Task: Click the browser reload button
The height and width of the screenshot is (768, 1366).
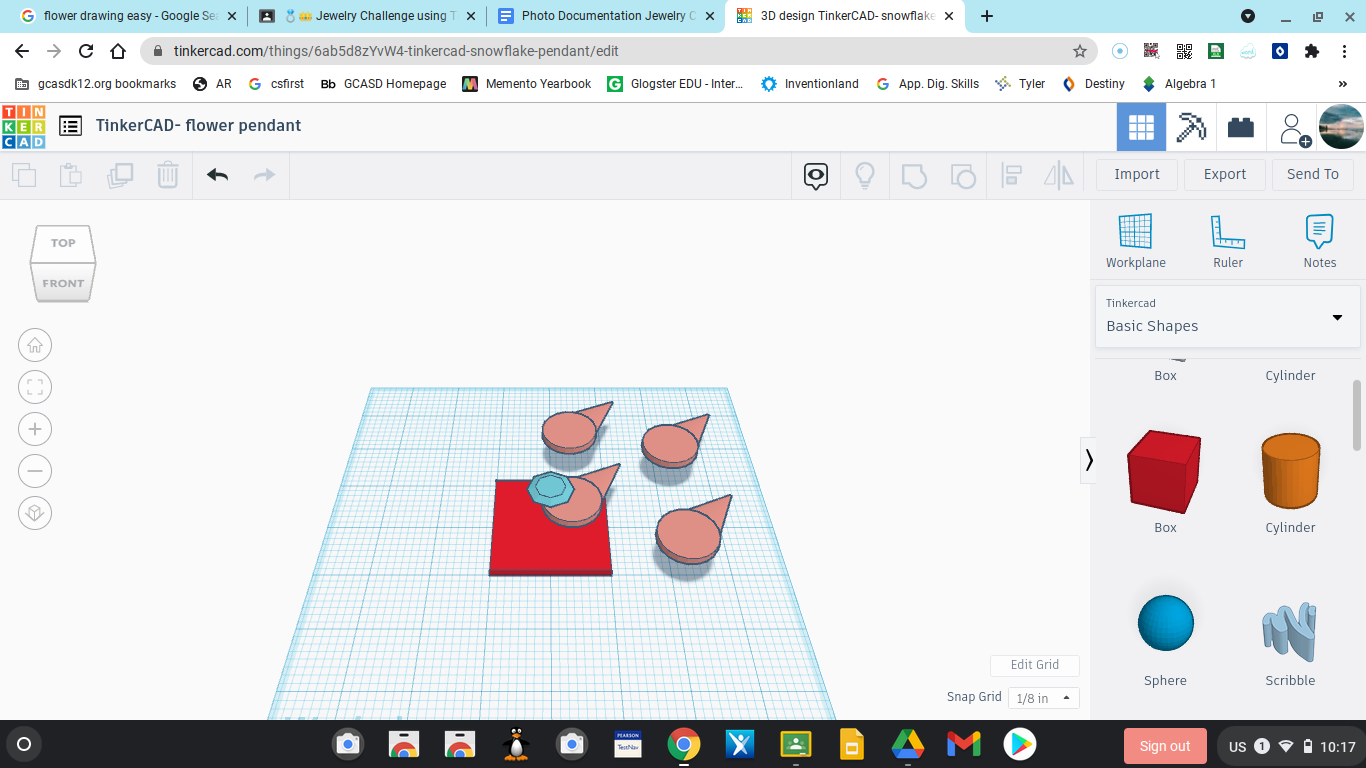Action: tap(86, 51)
